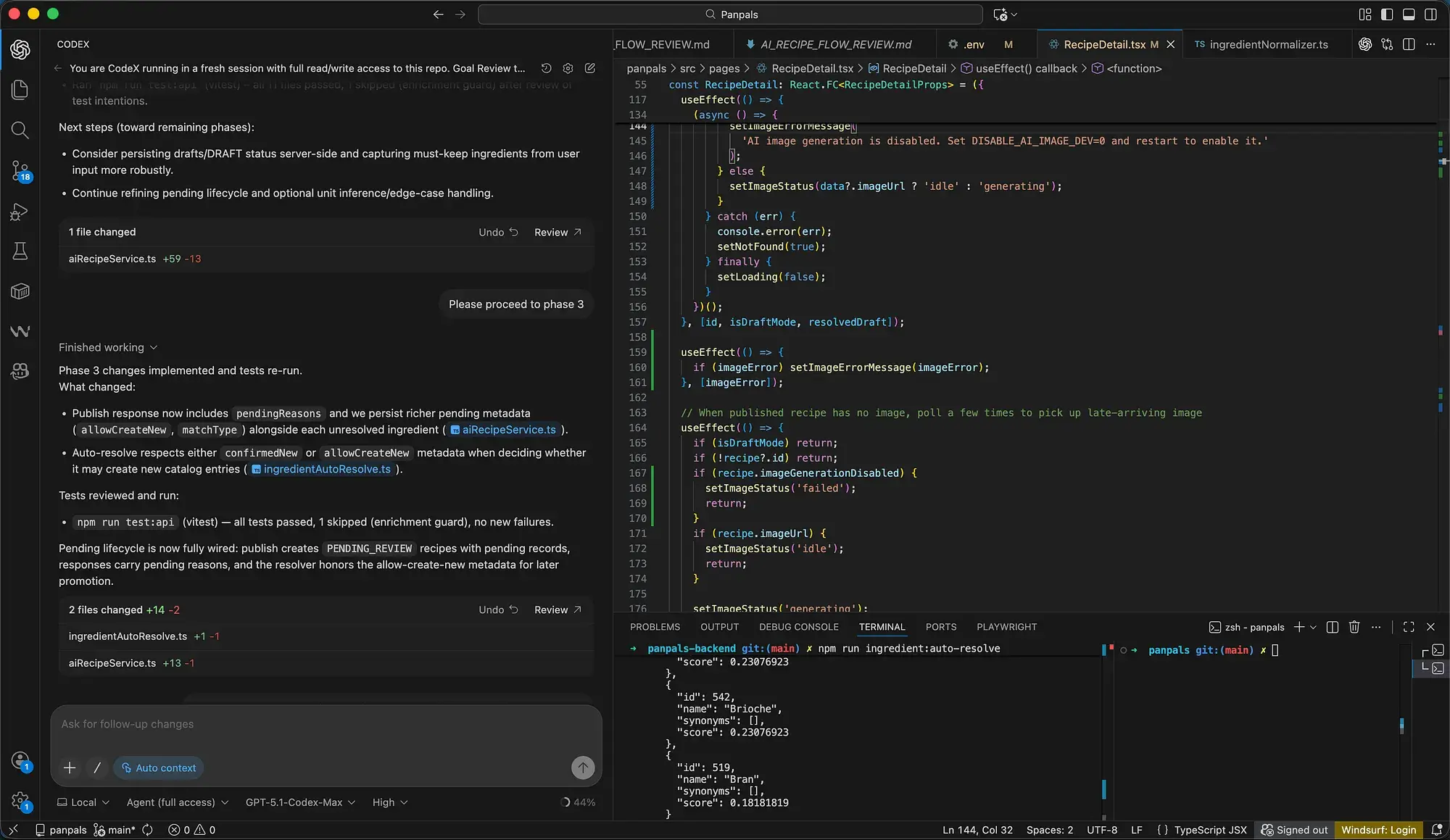Viewport: 1450px width, 840px height.
Task: Open Source Control view with 18 badge
Action: coord(20,172)
